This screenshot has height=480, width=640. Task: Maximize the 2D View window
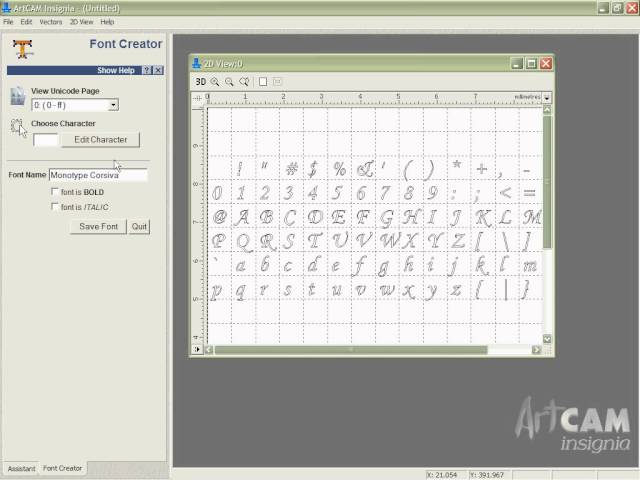pos(531,64)
